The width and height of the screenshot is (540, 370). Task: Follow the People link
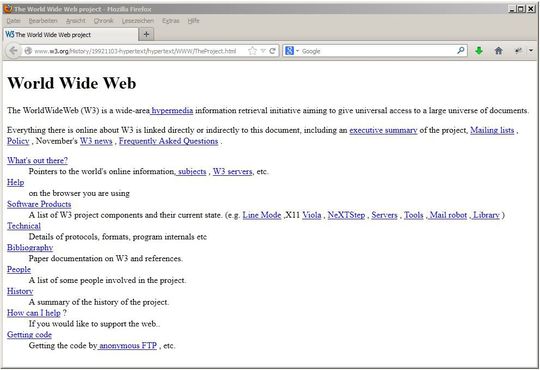click(19, 269)
